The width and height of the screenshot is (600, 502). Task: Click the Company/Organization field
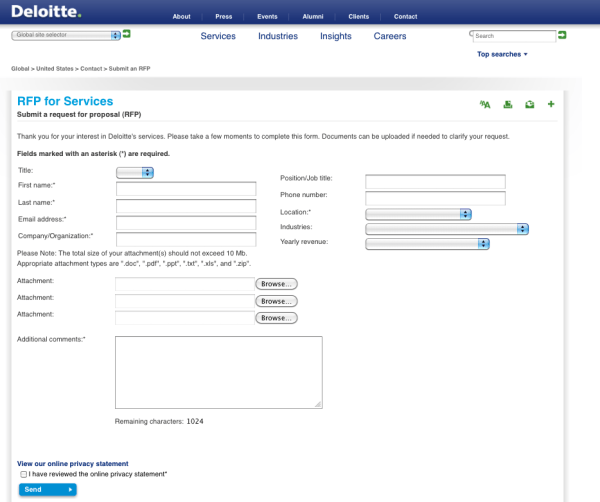[x=186, y=239]
